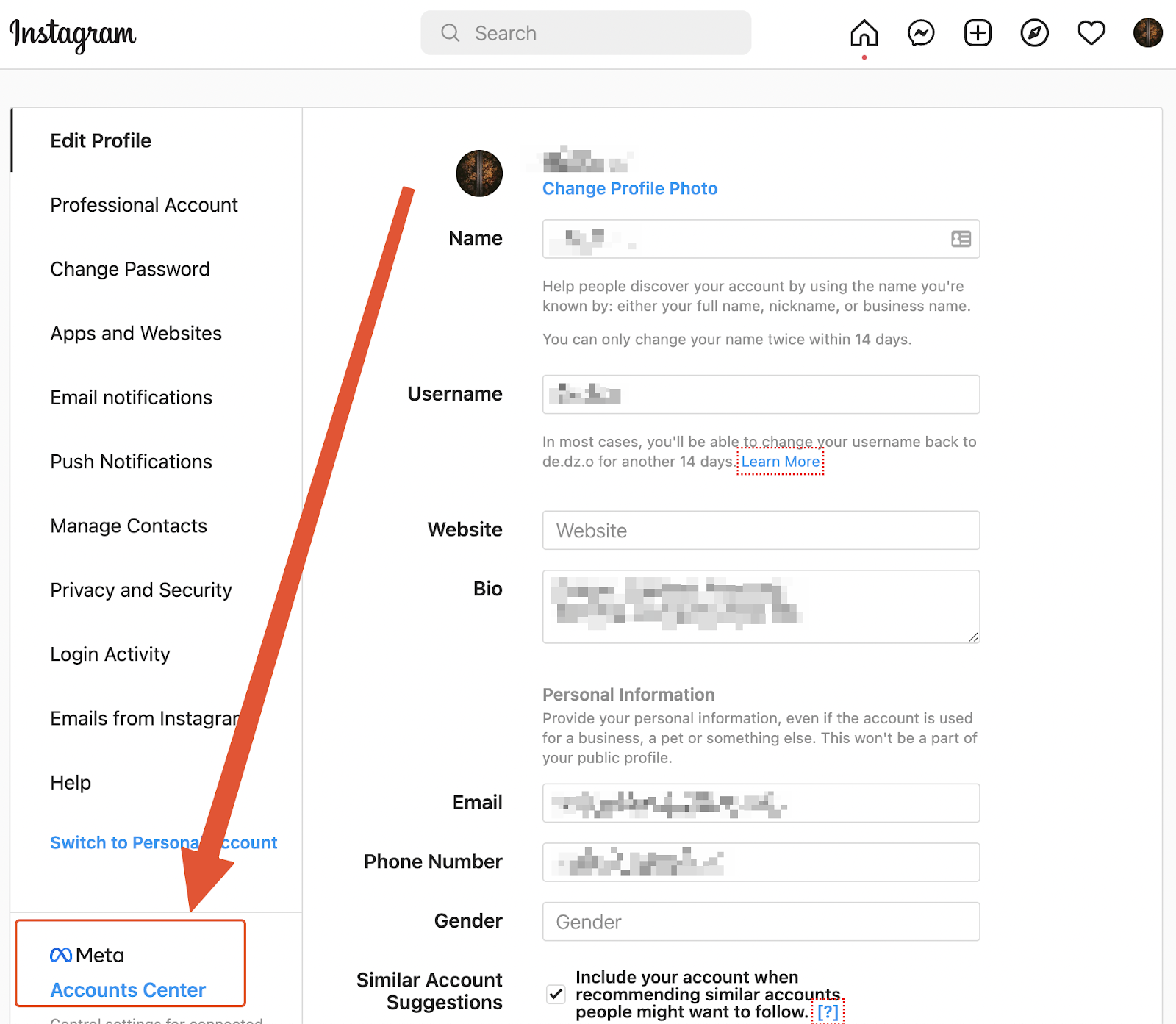Open the Help section
This screenshot has height=1024, width=1176.
tap(71, 783)
